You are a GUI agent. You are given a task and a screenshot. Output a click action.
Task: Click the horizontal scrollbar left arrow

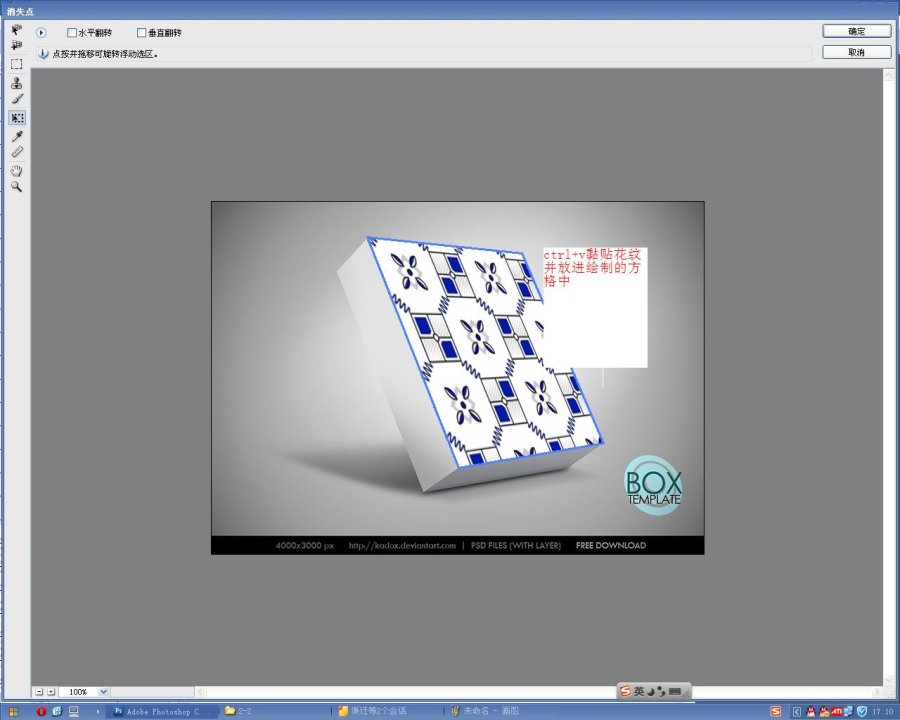pos(201,692)
